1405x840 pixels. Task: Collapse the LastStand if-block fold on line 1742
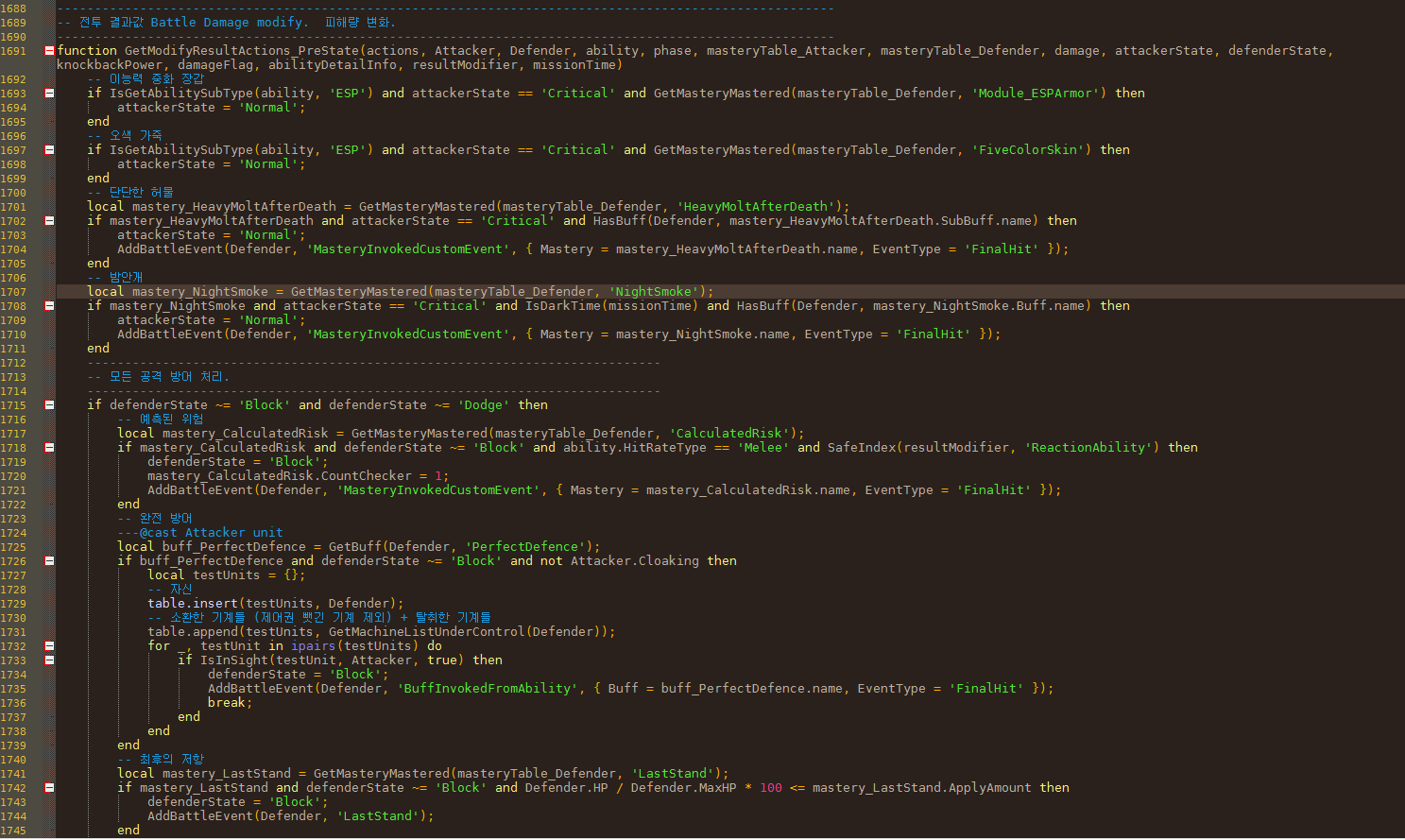49,788
